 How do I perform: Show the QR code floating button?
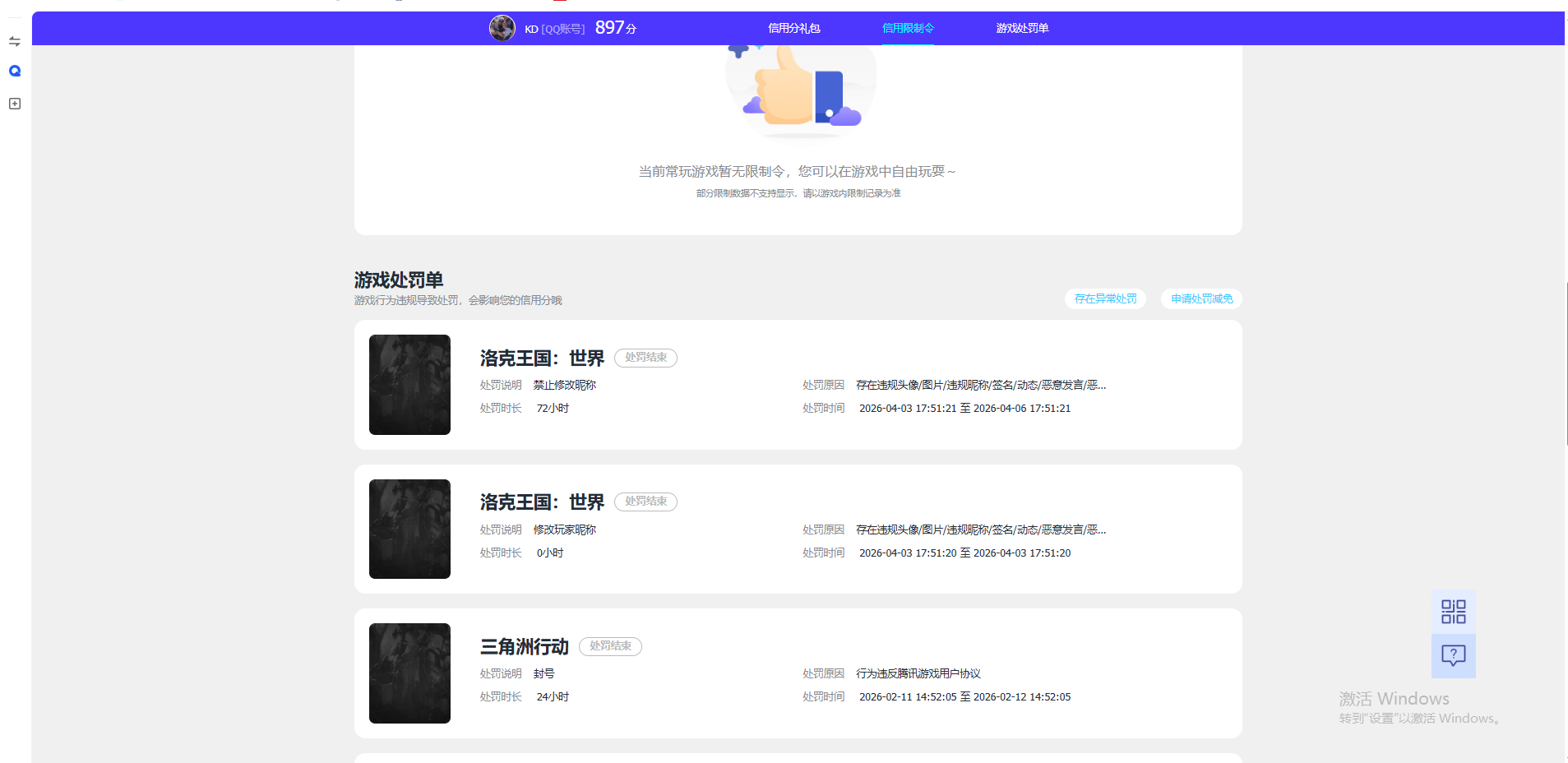pos(1453,612)
